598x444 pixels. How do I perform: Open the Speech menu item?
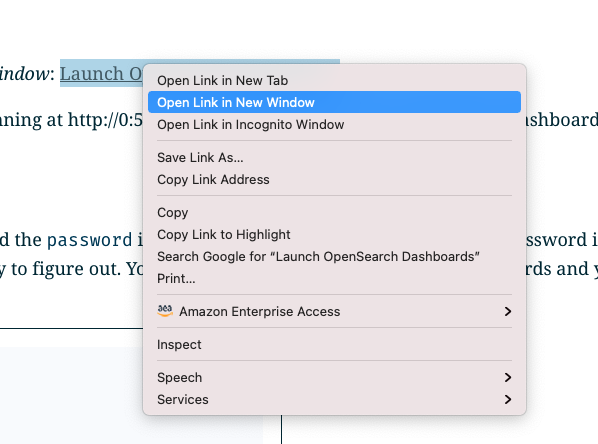tap(334, 378)
